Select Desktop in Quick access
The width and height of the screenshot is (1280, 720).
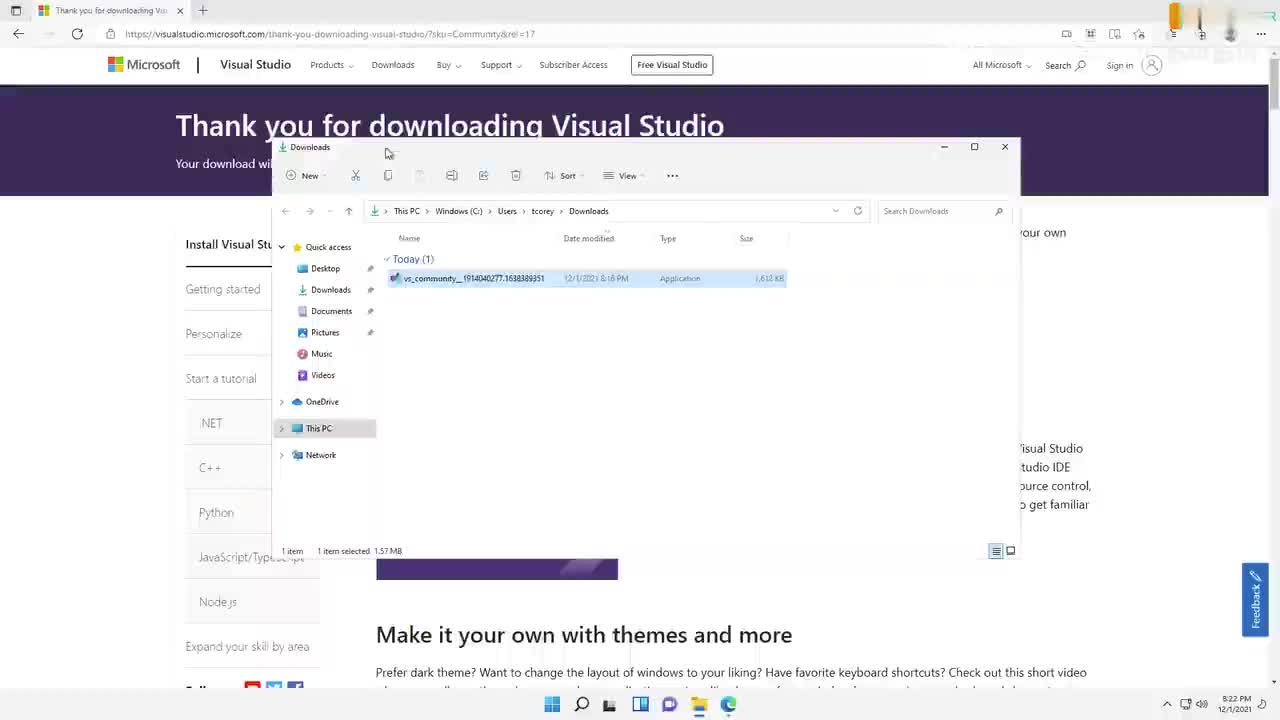coord(325,269)
